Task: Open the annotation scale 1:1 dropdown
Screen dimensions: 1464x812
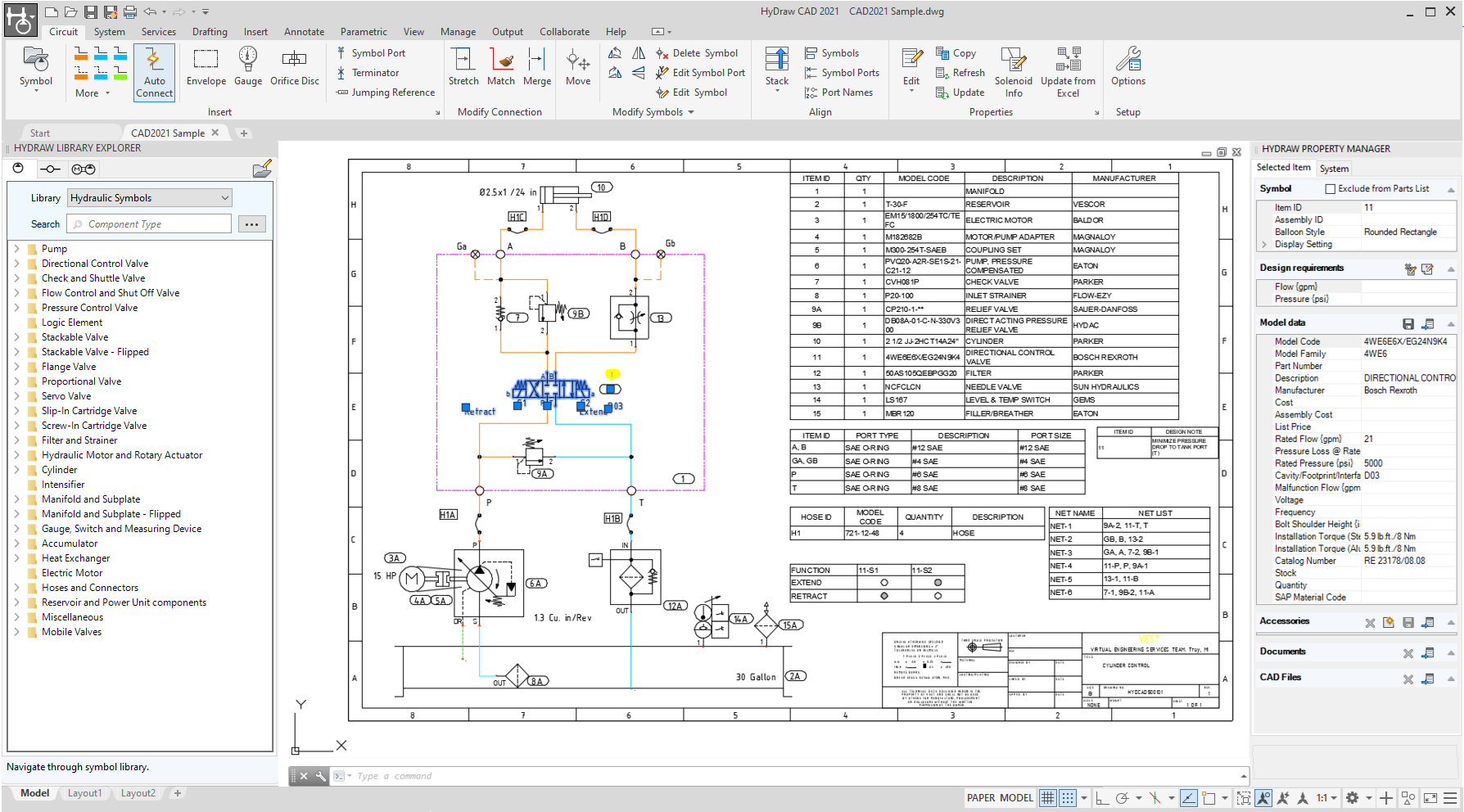Action: click(x=1326, y=798)
